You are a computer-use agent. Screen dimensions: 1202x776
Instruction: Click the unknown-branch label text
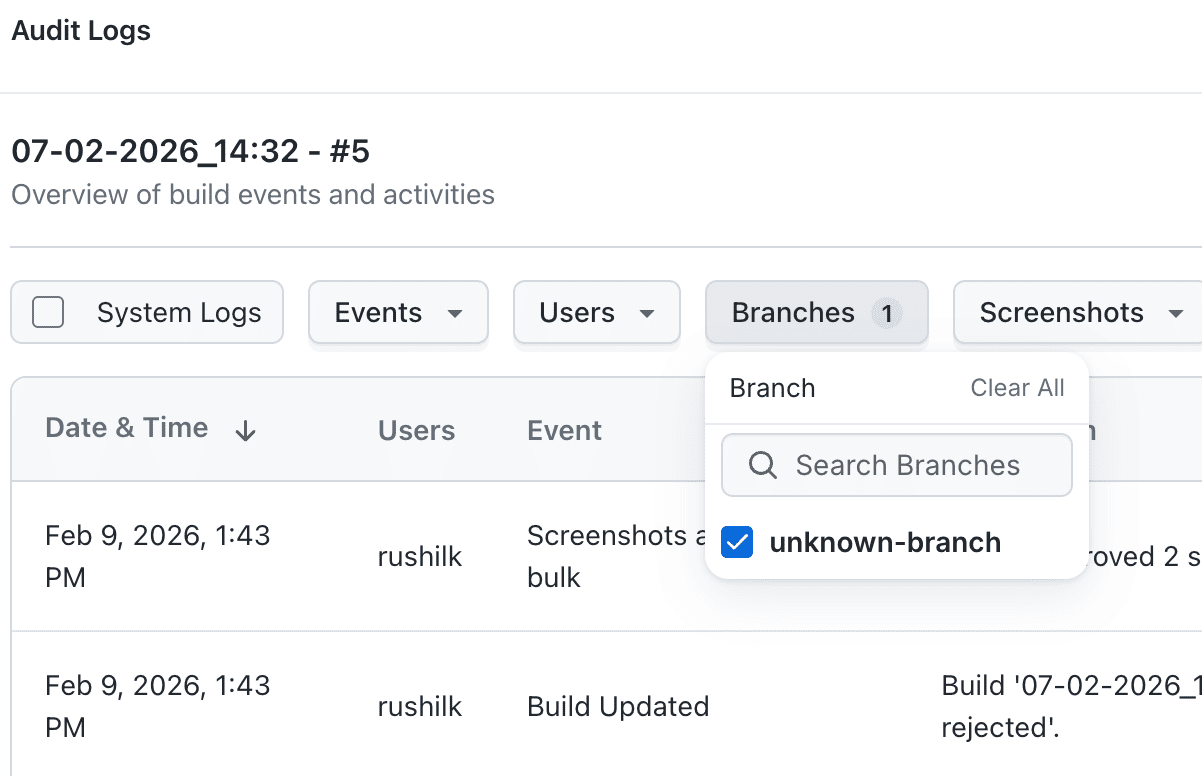tap(885, 543)
